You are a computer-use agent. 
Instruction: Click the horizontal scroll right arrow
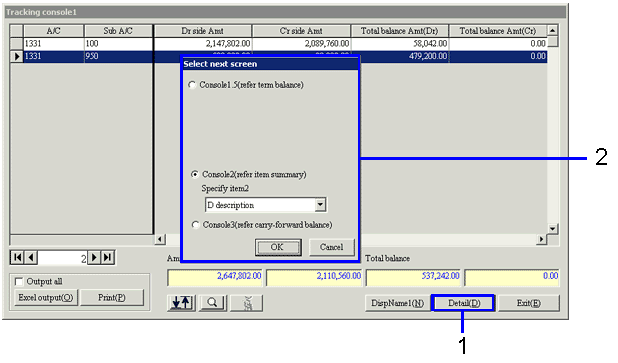(x=542, y=239)
